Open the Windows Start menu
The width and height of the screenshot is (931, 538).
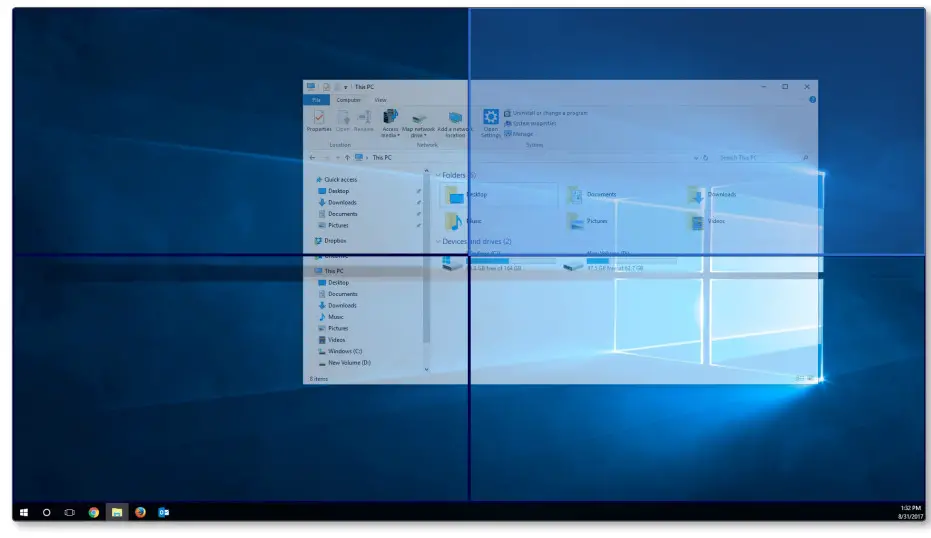pyautogui.click(x=24, y=512)
